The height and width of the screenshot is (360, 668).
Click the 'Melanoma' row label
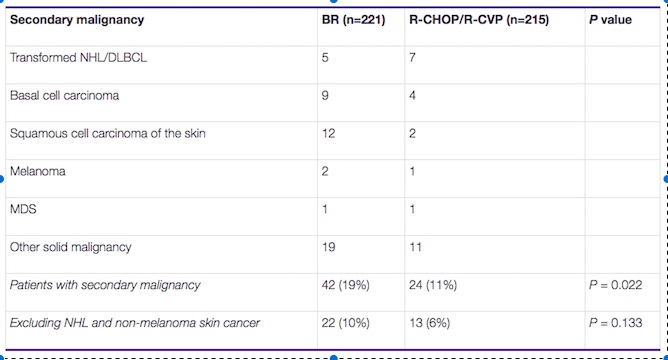(37, 171)
